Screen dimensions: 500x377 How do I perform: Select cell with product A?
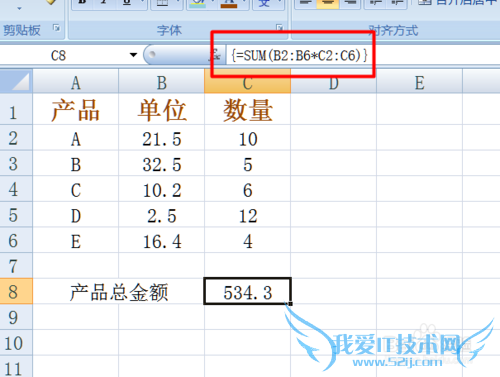pyautogui.click(x=76, y=138)
